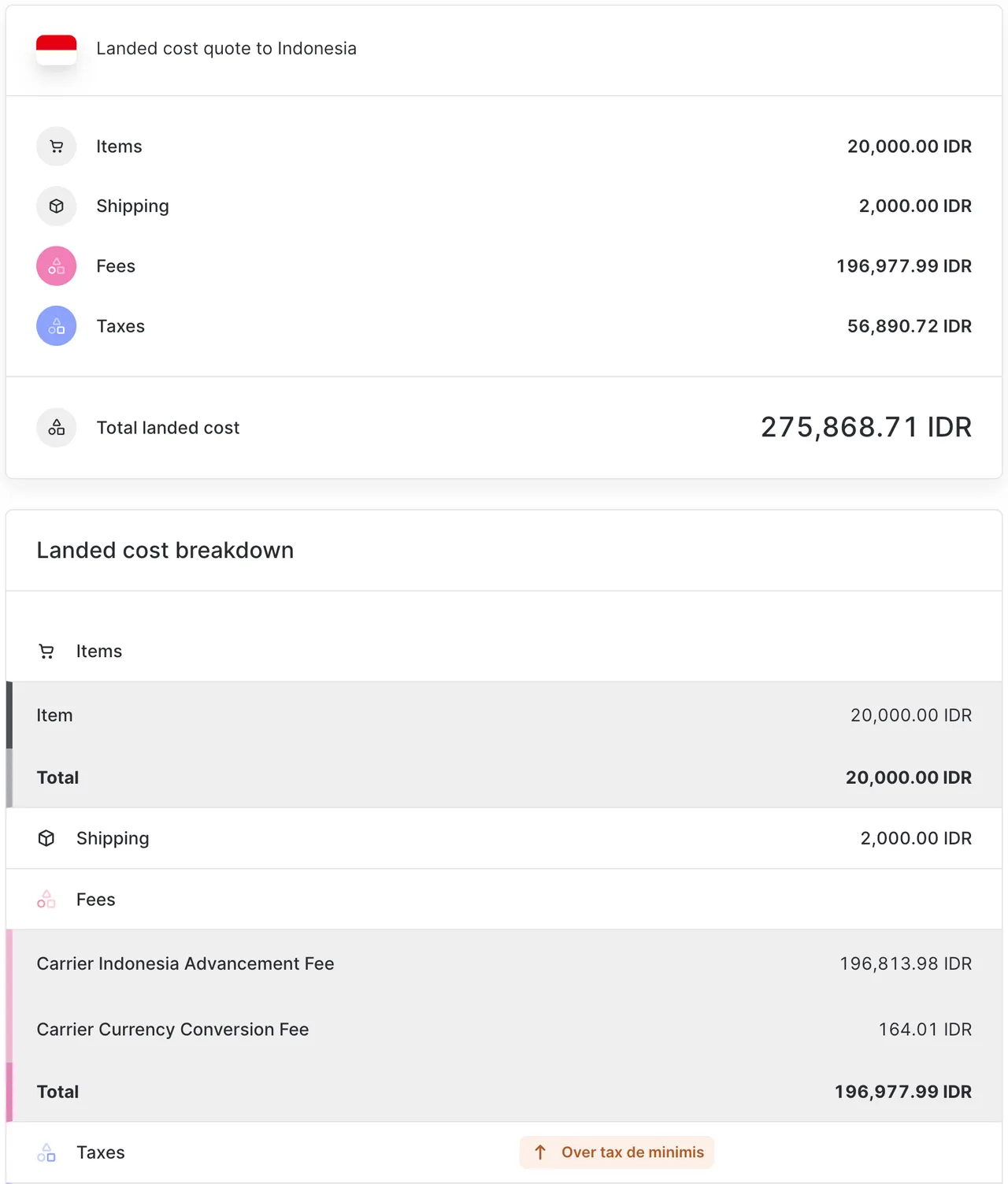
Task: Click the orange up arrow in de minimis badge
Action: pyautogui.click(x=540, y=1152)
